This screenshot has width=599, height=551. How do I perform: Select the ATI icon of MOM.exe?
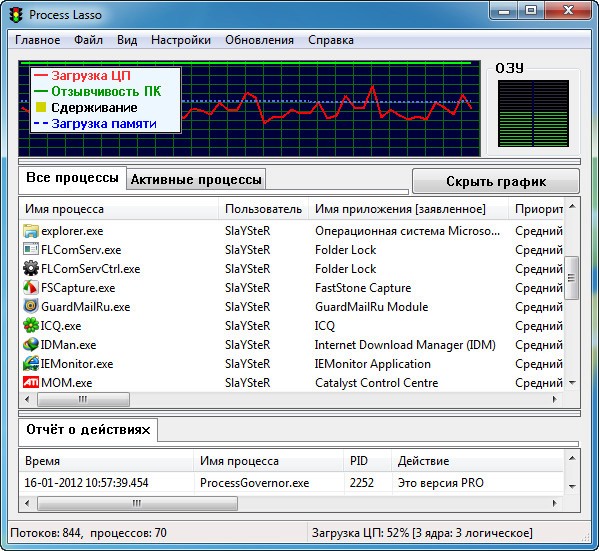(31, 382)
